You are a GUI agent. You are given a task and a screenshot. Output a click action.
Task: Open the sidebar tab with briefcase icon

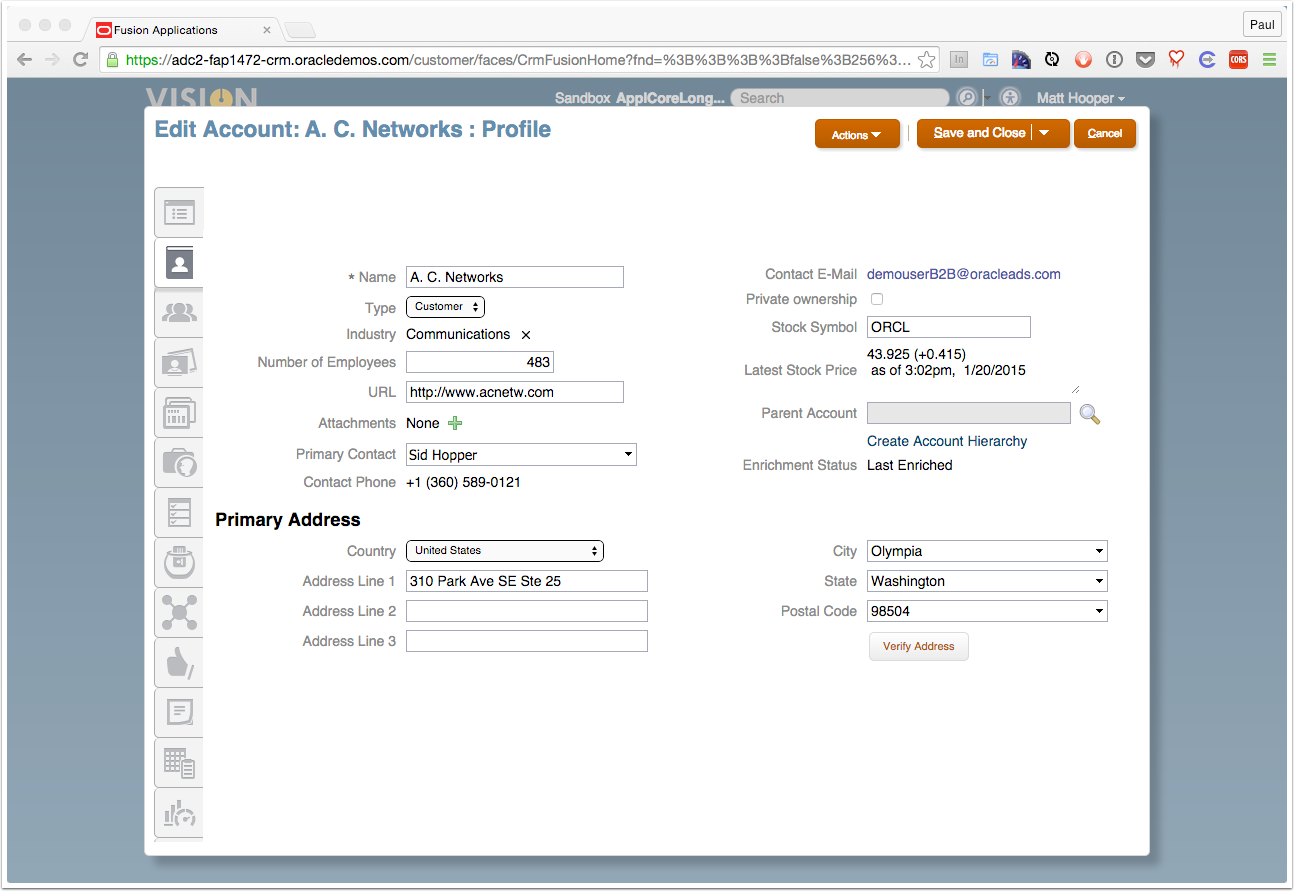[x=179, y=463]
